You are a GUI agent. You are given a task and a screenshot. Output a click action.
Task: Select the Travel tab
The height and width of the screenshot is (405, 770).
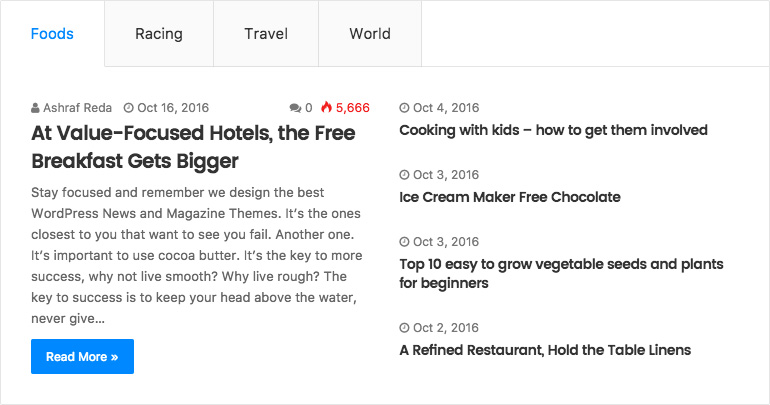[x=266, y=34]
